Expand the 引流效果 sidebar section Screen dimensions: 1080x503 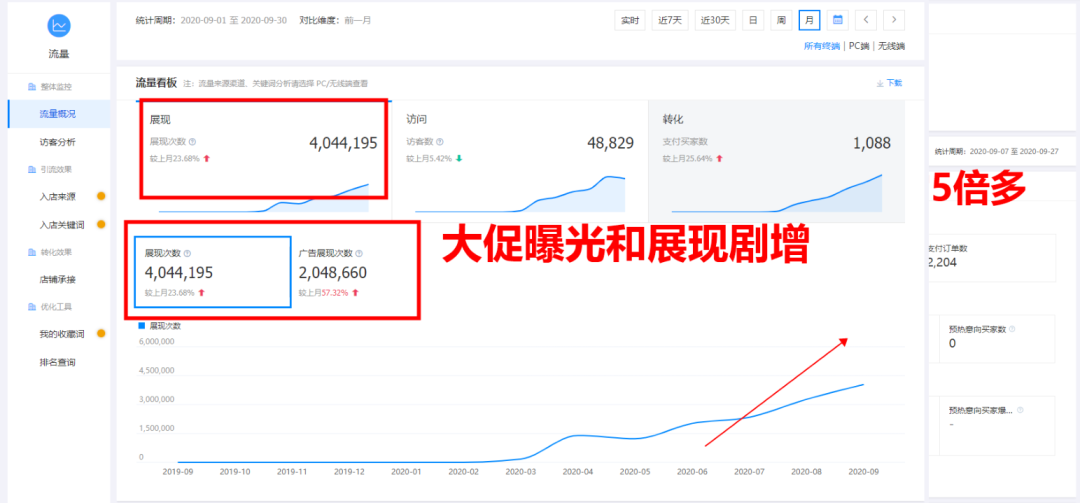pos(55,169)
